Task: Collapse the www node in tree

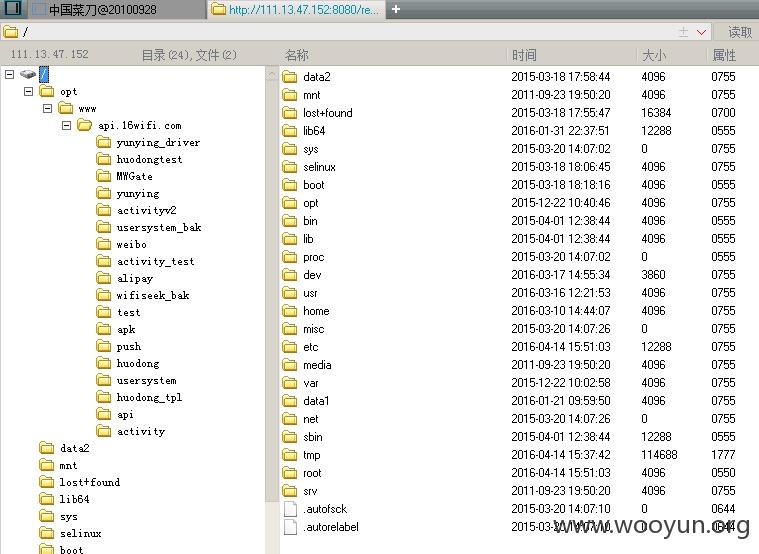Action: (47, 108)
